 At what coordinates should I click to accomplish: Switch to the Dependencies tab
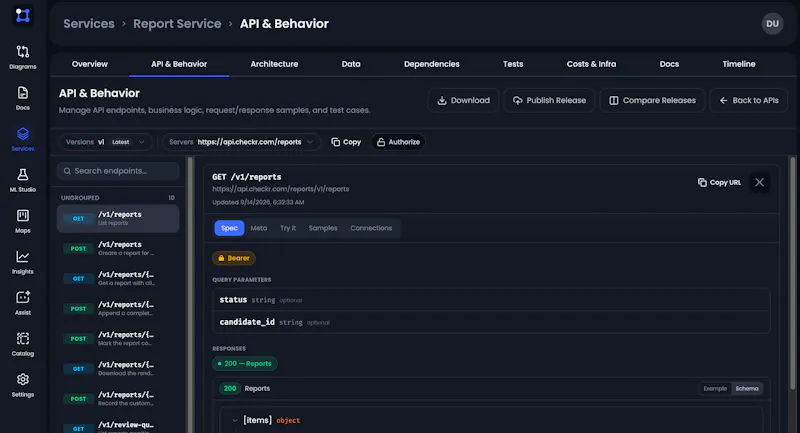click(432, 64)
